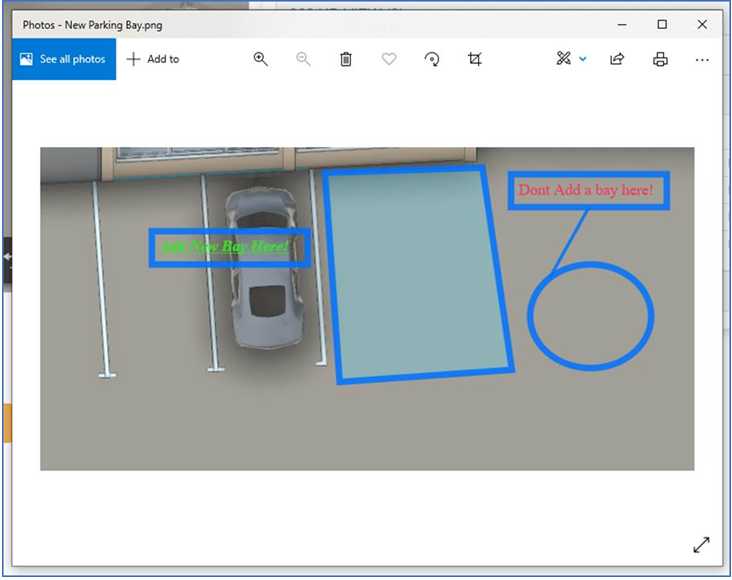The image size is (732, 580).
Task: Share the photo
Action: click(x=617, y=59)
